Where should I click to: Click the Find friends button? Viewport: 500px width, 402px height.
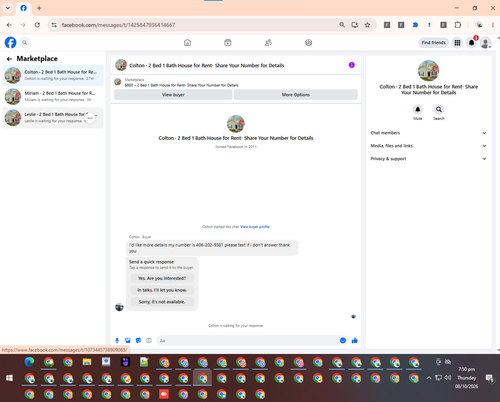(433, 43)
